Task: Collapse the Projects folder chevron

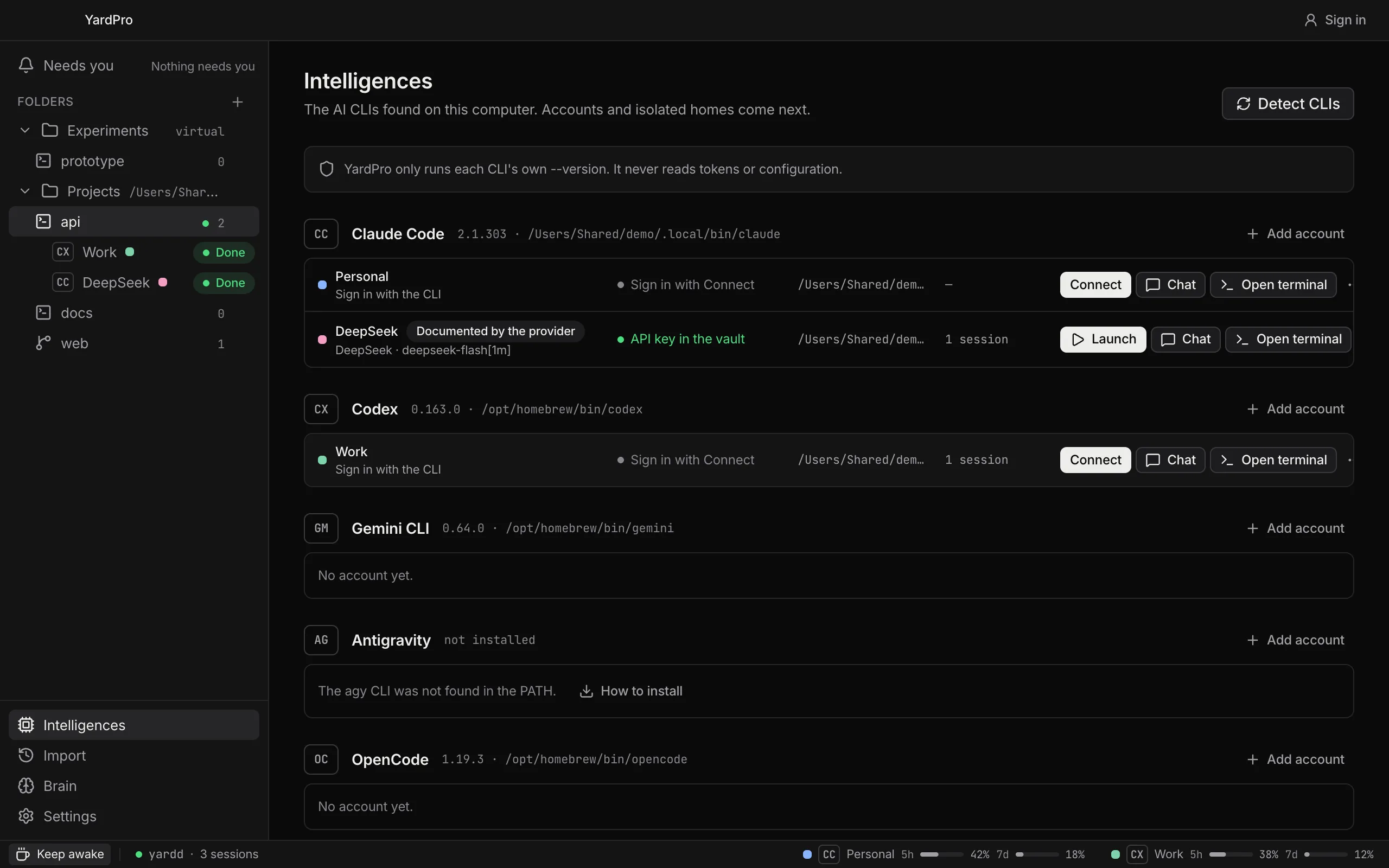Action: coord(24,191)
